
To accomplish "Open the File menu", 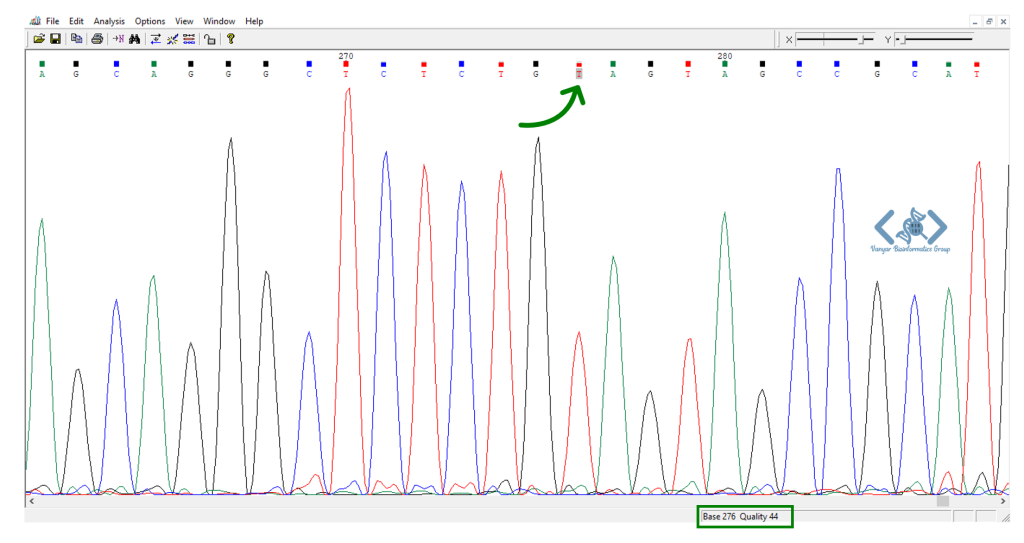I will click(x=53, y=21).
